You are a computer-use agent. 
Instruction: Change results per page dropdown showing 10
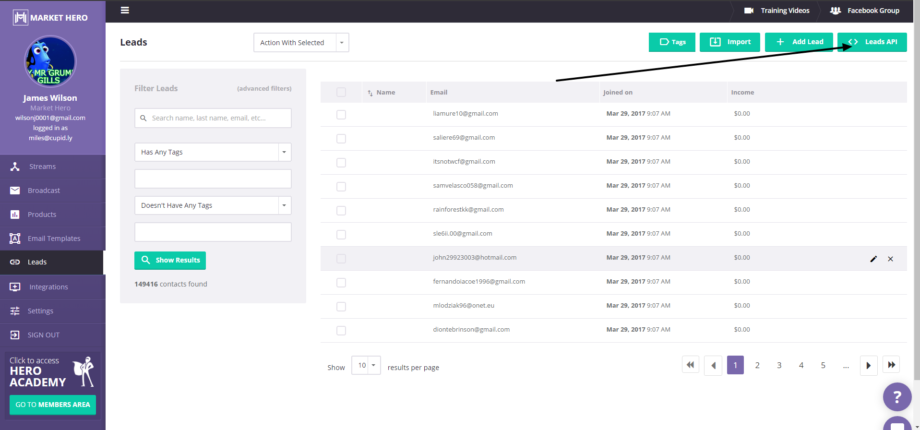367,366
